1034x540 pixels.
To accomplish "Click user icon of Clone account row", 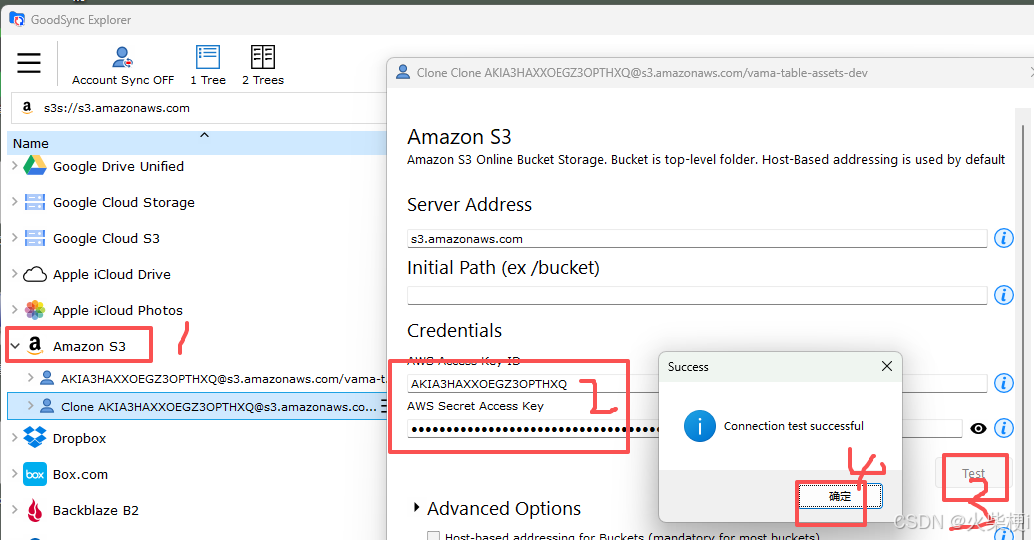I will click(47, 405).
